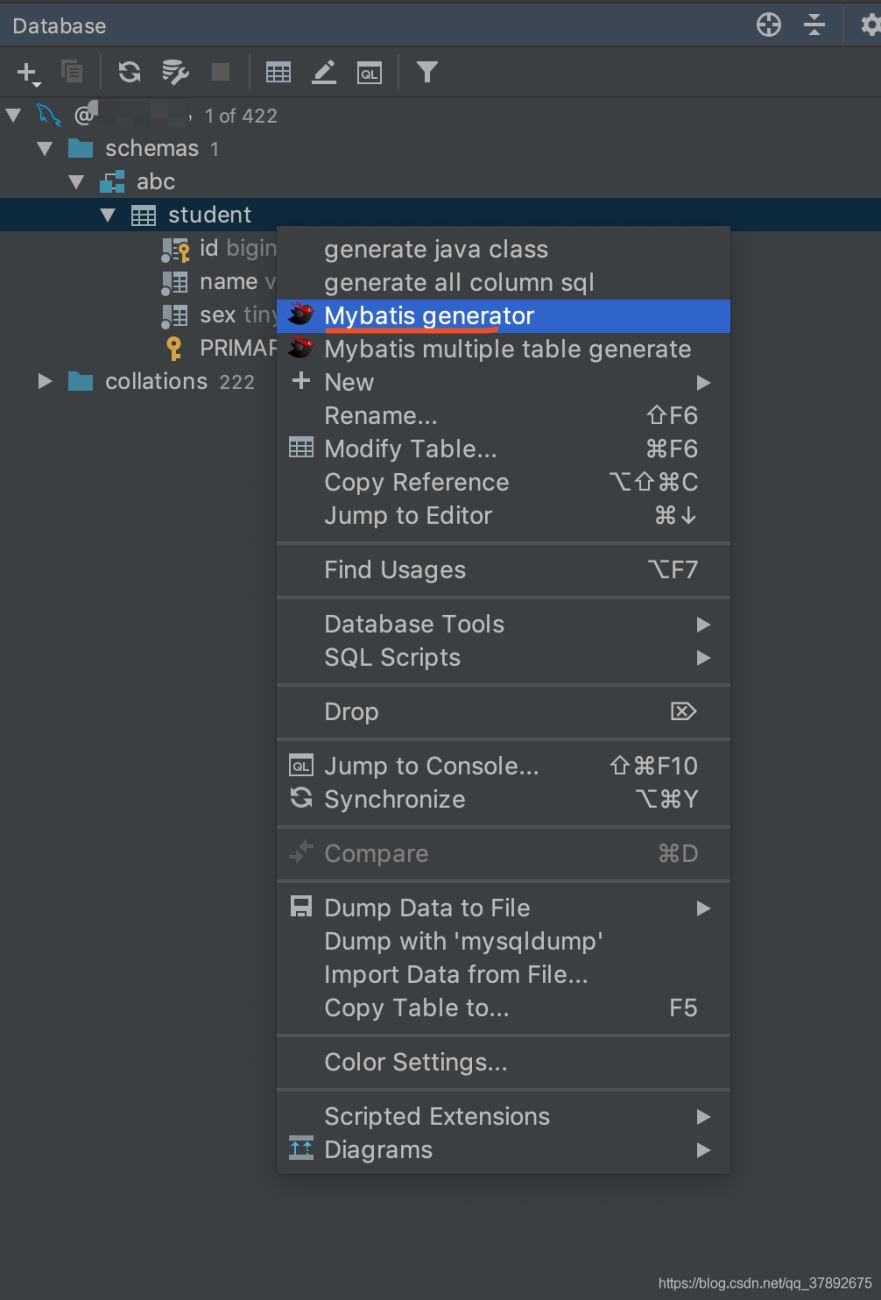Open the Scripted Extensions submenu arrow
Image resolution: width=881 pixels, height=1300 pixels.
coord(704,1117)
